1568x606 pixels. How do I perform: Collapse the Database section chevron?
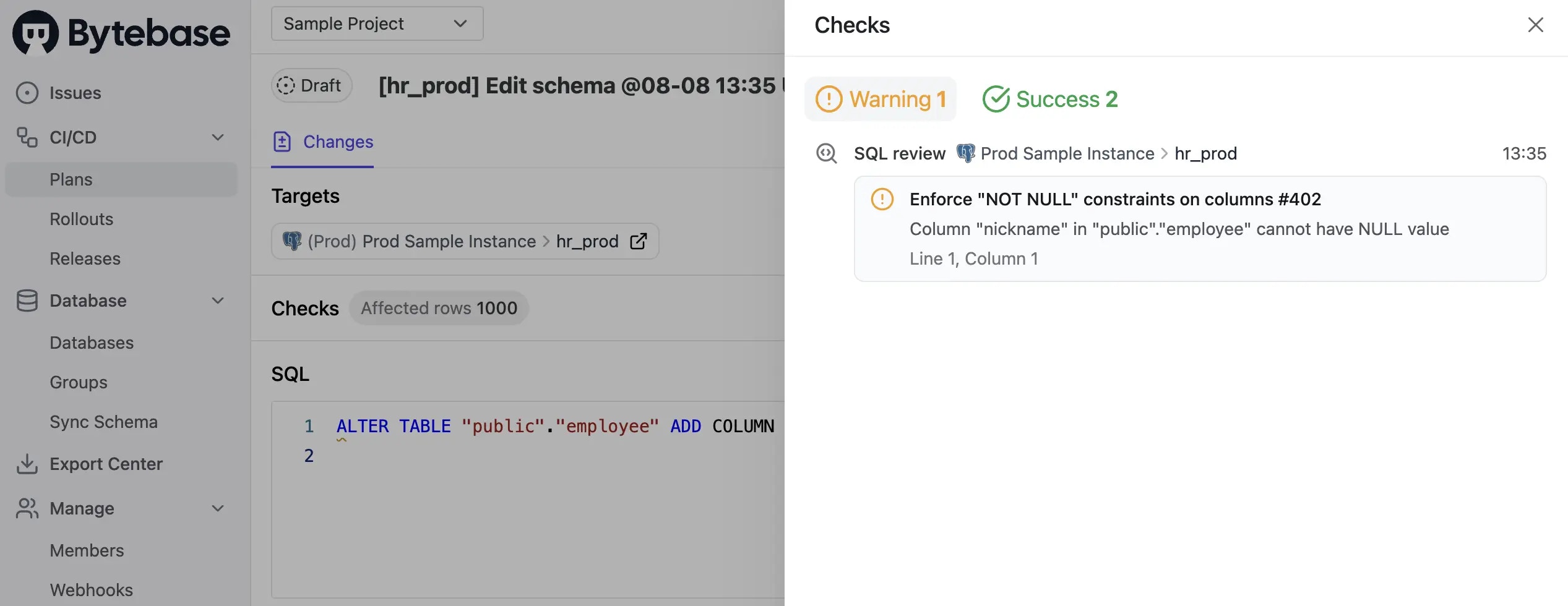point(218,301)
